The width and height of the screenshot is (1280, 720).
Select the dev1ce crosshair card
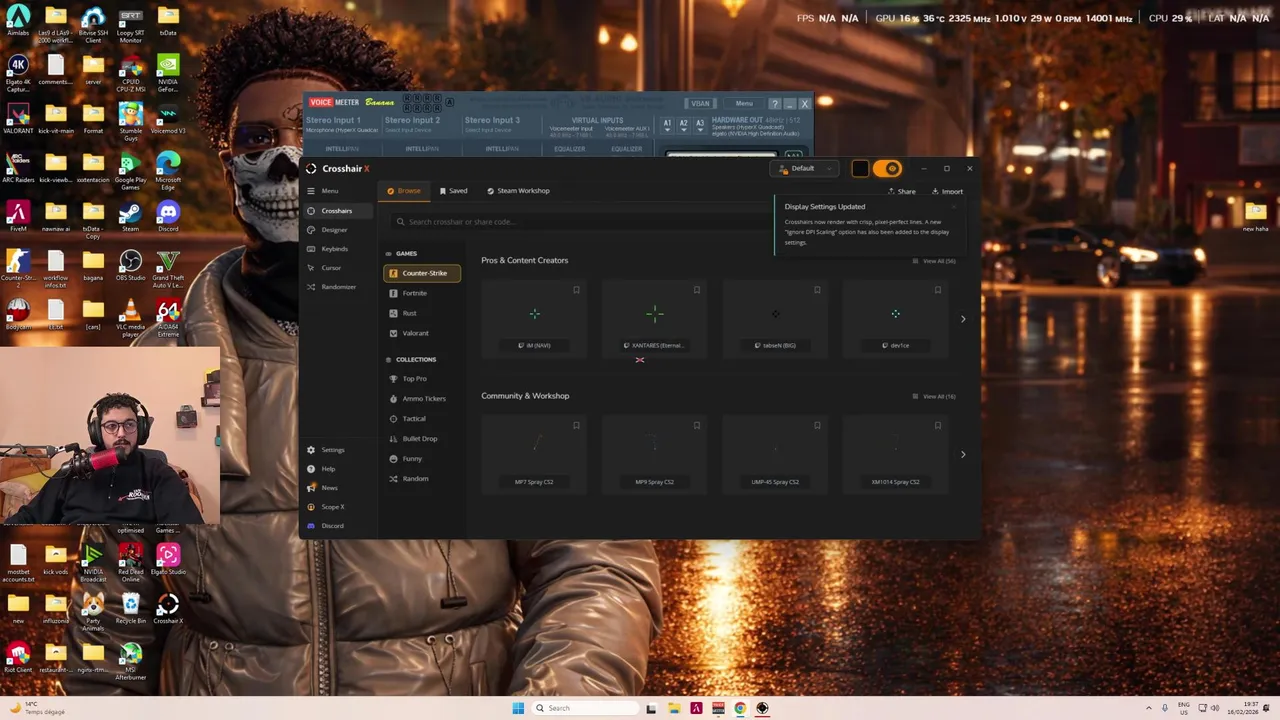896,318
